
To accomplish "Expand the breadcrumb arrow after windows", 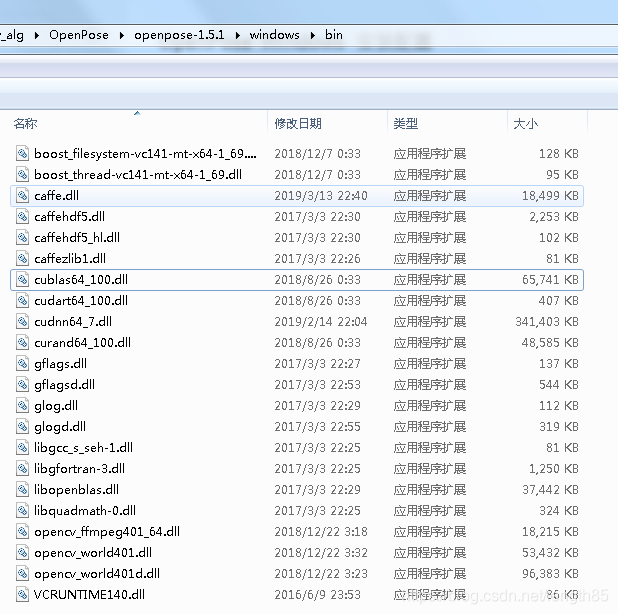I will click(x=313, y=35).
